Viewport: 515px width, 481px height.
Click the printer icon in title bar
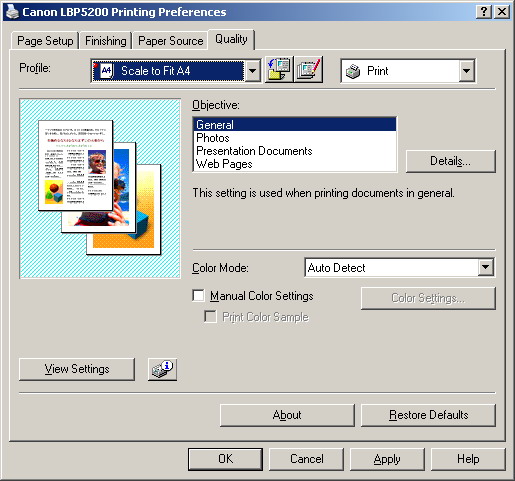[x=12, y=12]
